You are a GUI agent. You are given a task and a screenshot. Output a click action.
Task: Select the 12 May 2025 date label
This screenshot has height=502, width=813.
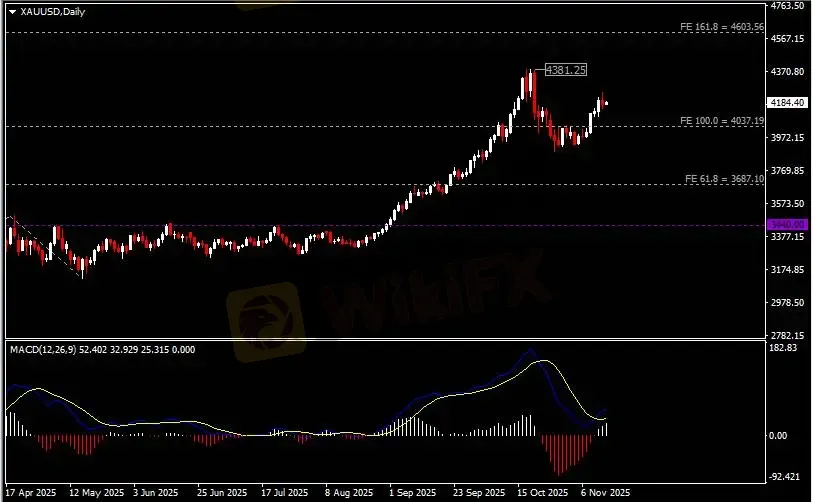pos(96,493)
